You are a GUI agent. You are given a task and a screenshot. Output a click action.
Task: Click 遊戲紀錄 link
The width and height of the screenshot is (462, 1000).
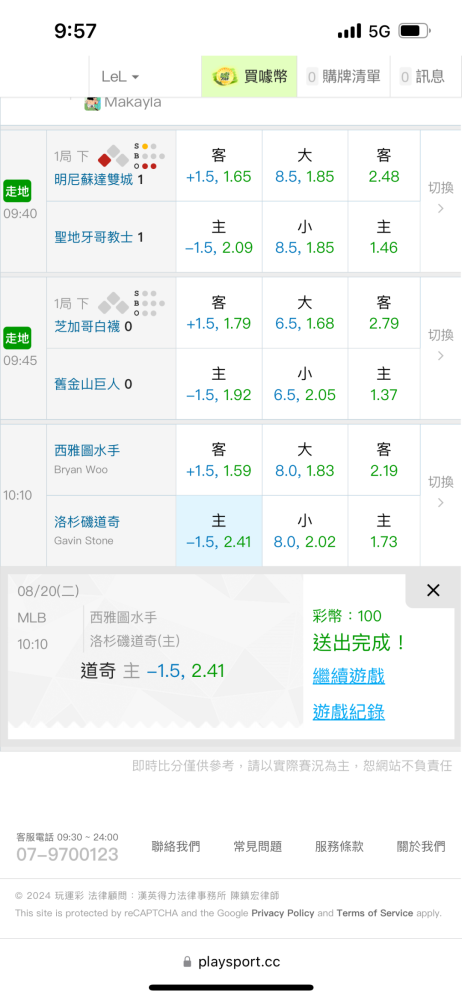click(x=348, y=712)
